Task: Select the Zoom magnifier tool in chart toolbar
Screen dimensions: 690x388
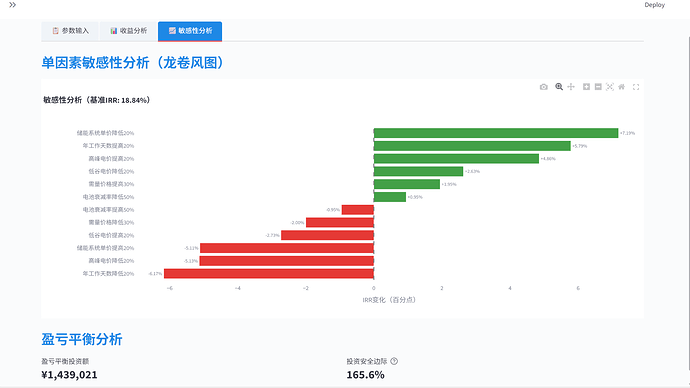Action: click(x=559, y=87)
